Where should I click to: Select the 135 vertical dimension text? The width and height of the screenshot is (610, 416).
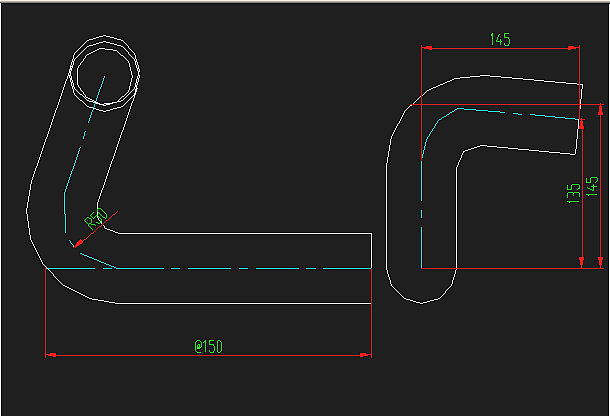tap(573, 193)
